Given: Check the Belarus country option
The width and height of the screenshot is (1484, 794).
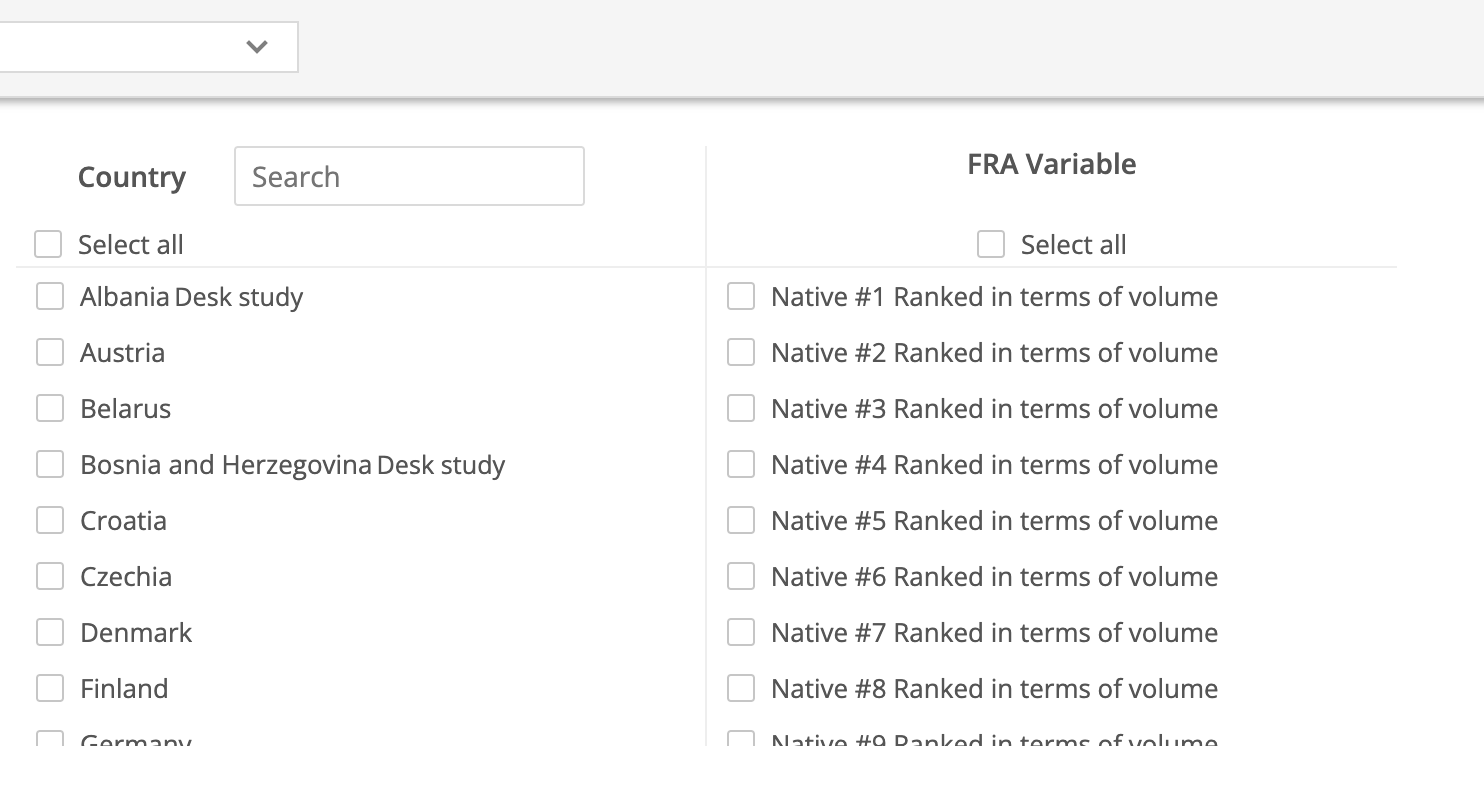Looking at the screenshot, I should 49,408.
